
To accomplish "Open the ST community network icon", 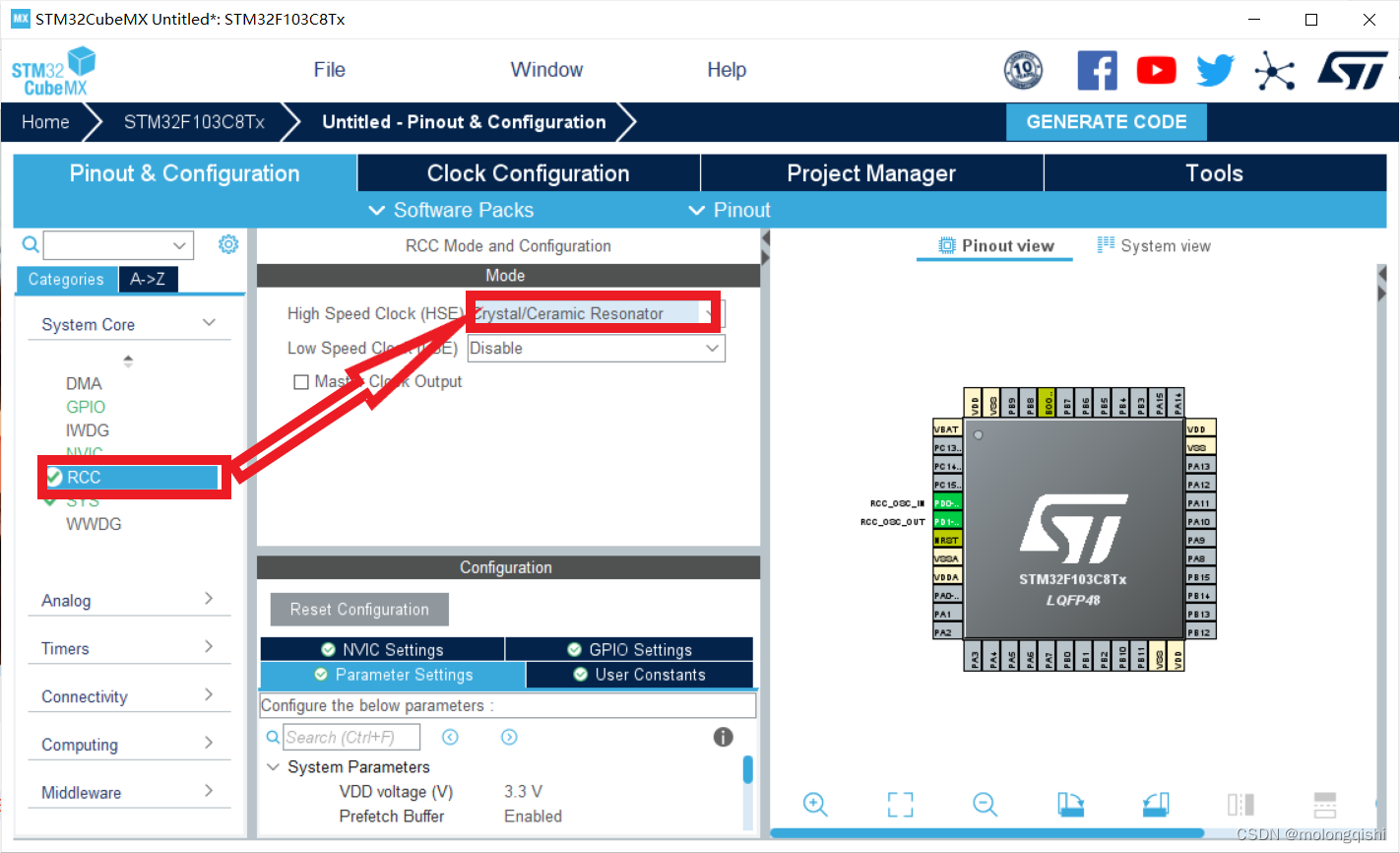I will (1274, 70).
